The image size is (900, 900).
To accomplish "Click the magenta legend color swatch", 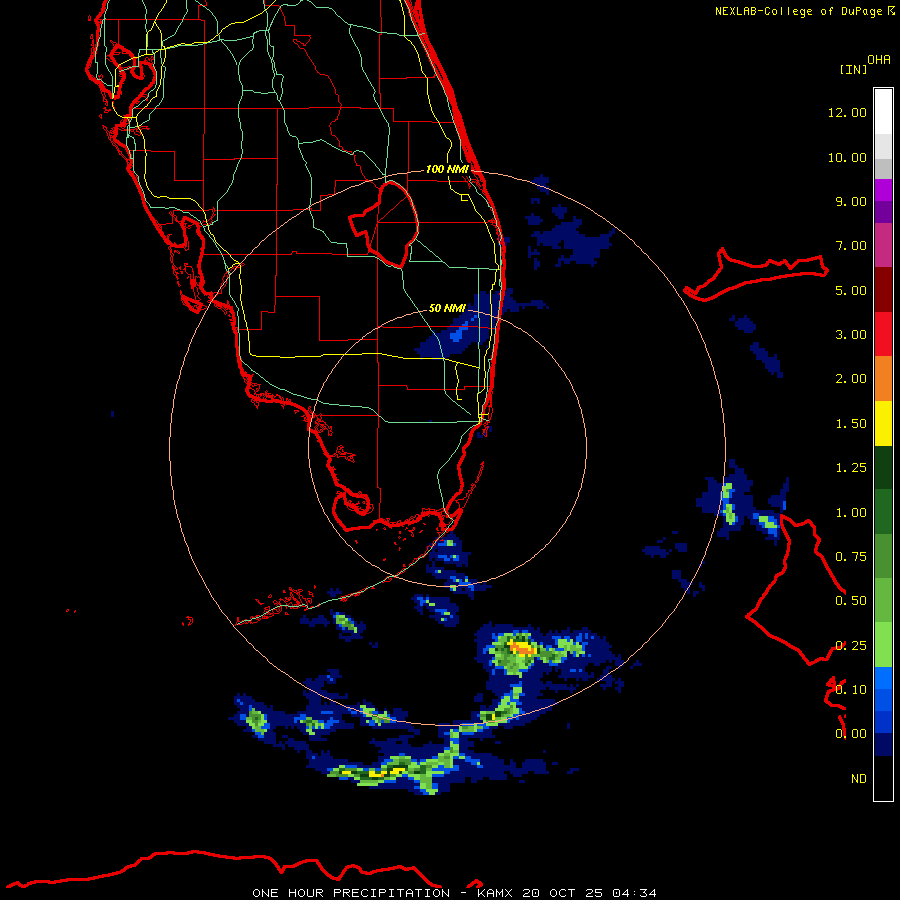I will coord(883,190).
